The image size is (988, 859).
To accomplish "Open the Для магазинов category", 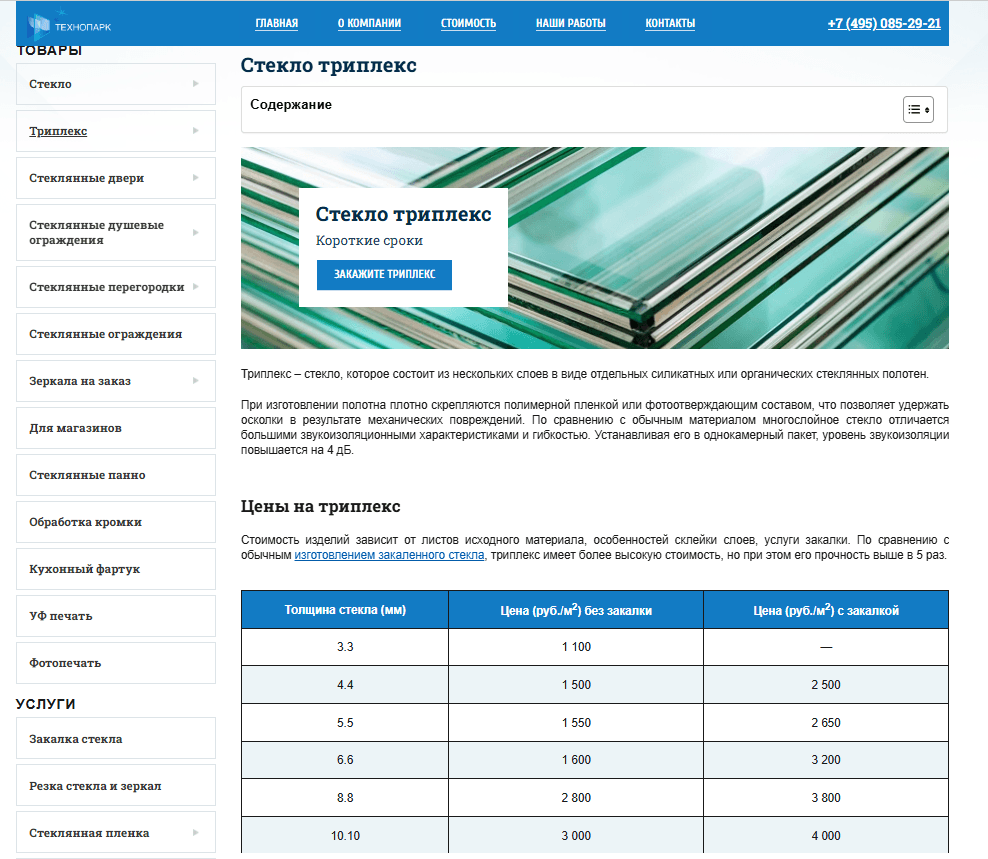I will [116, 428].
